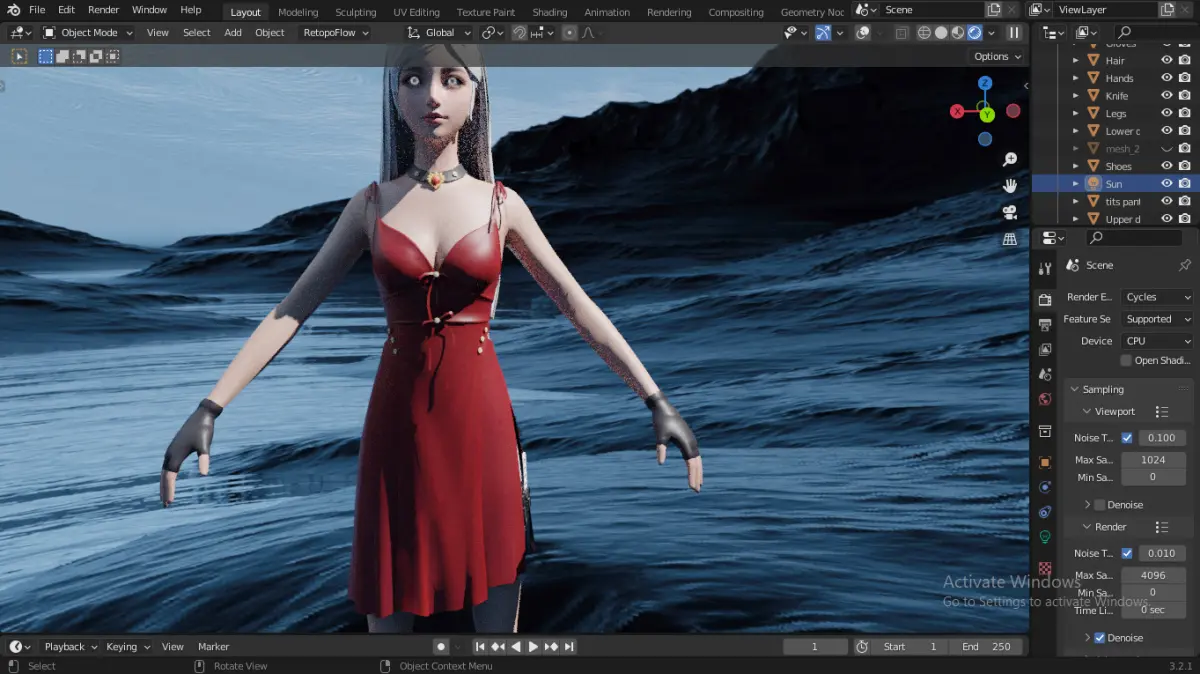Open the Device dropdown showing CPU
Viewport: 1200px width, 674px height.
pos(1157,341)
